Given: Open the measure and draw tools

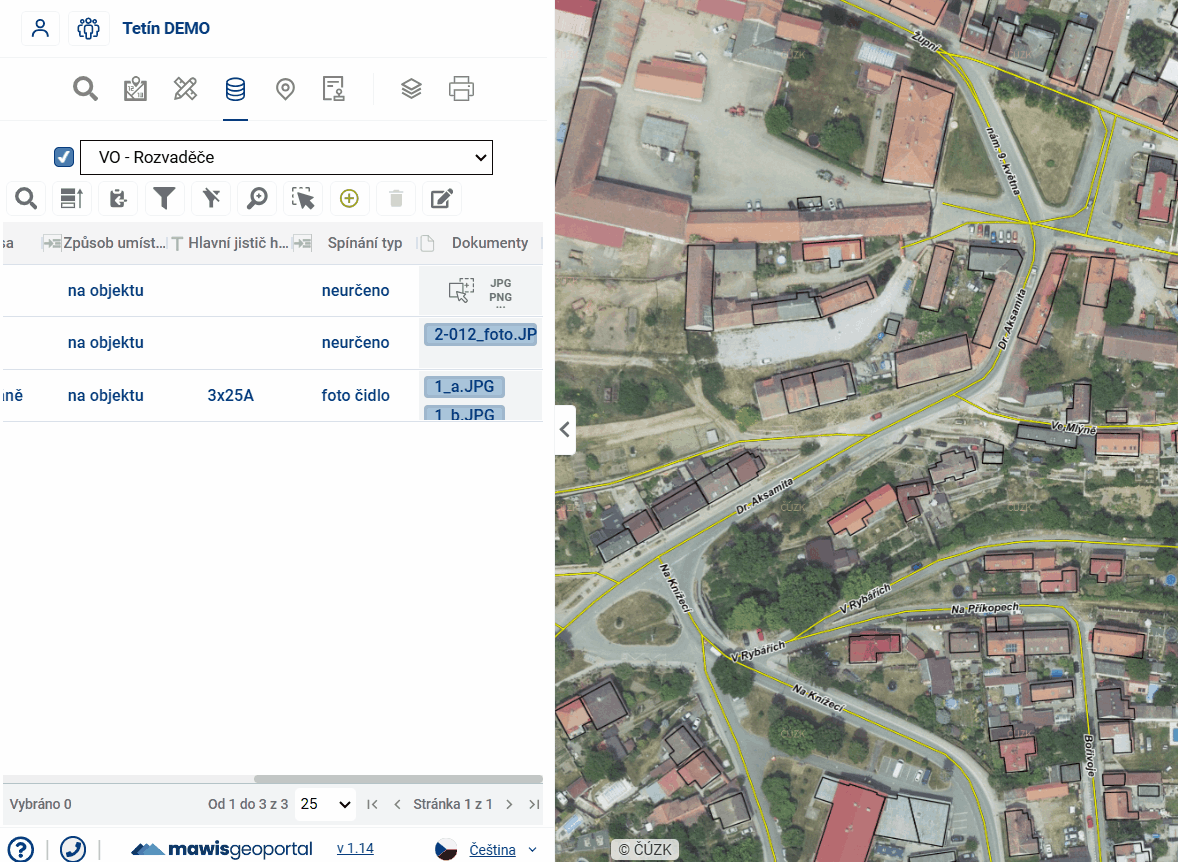Looking at the screenshot, I should pos(185,89).
